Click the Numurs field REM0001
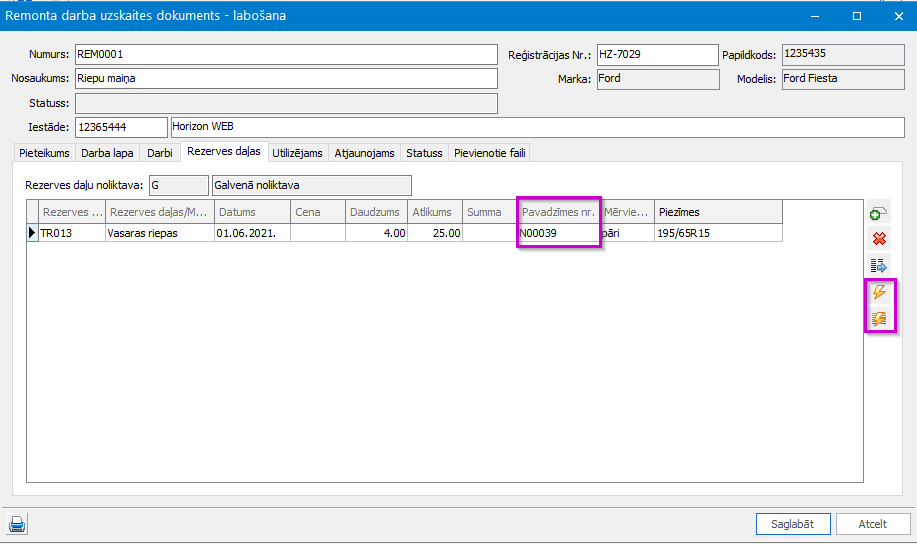Screen dimensions: 917x544 (x=286, y=54)
